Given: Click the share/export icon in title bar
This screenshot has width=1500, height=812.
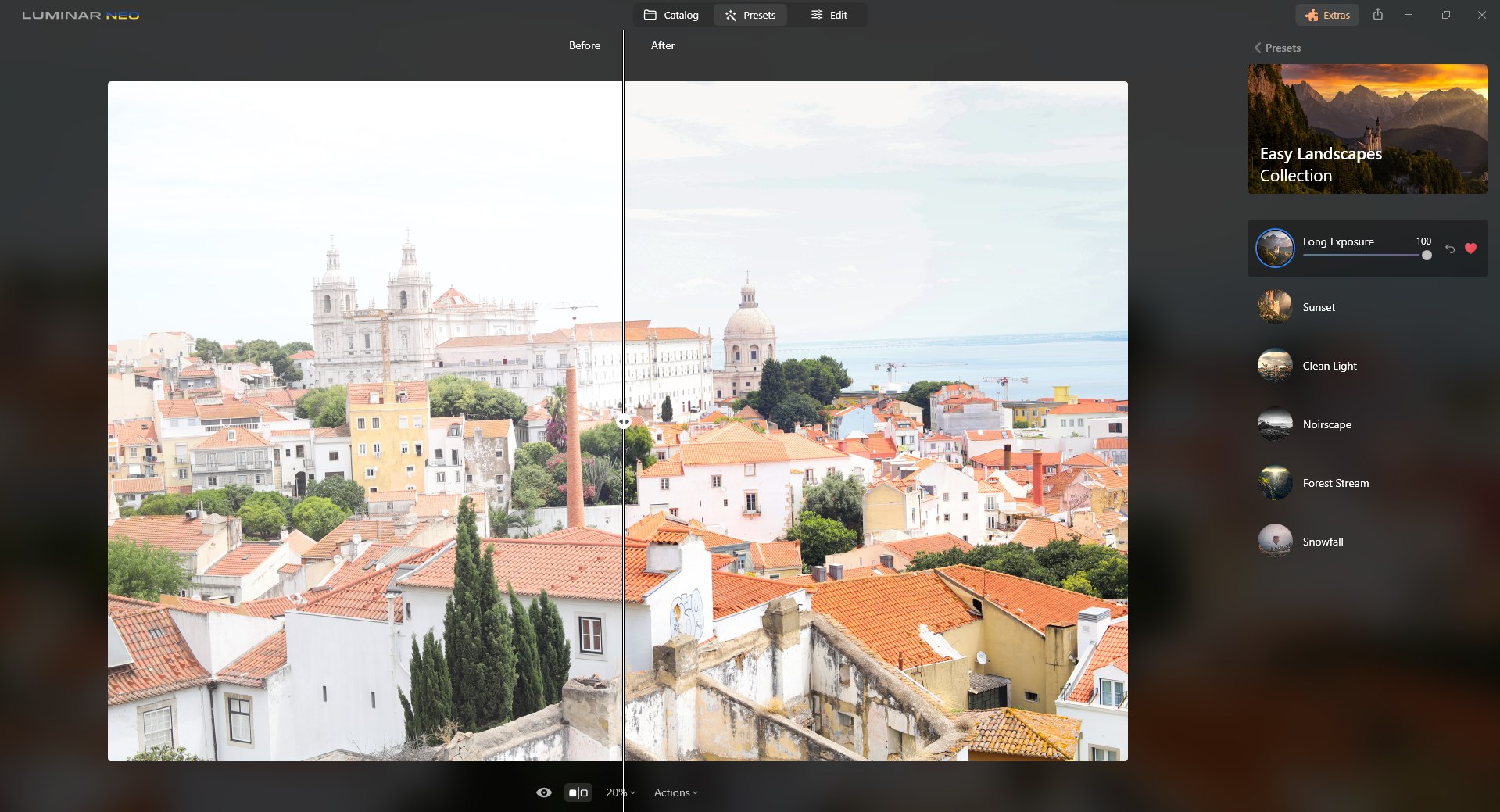Looking at the screenshot, I should pos(1378,15).
